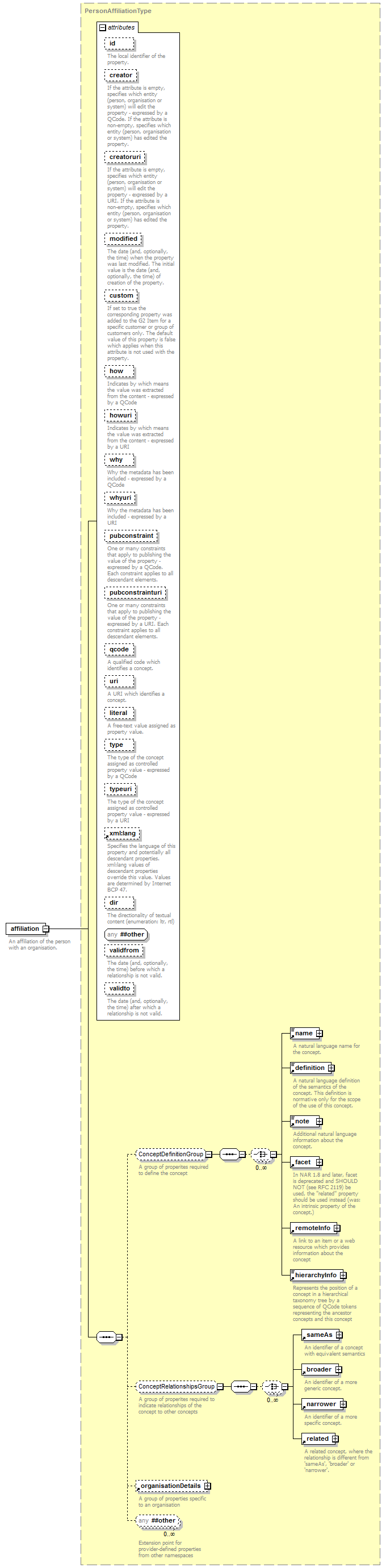Click the PersonAffiliationType title text
Image resolution: width=386 pixels, height=1568 pixels.
coord(118,11)
